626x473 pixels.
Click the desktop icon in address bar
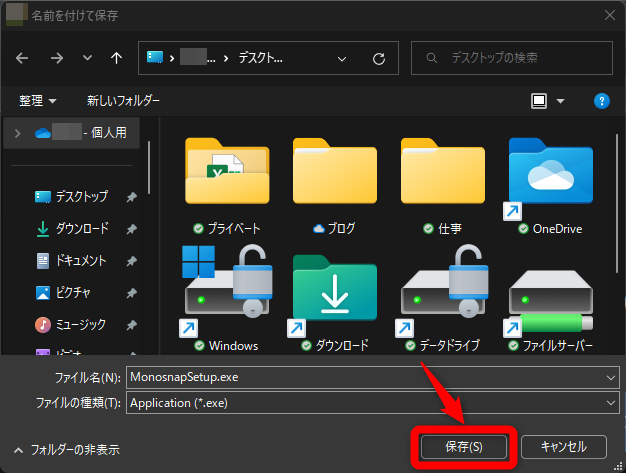155,57
